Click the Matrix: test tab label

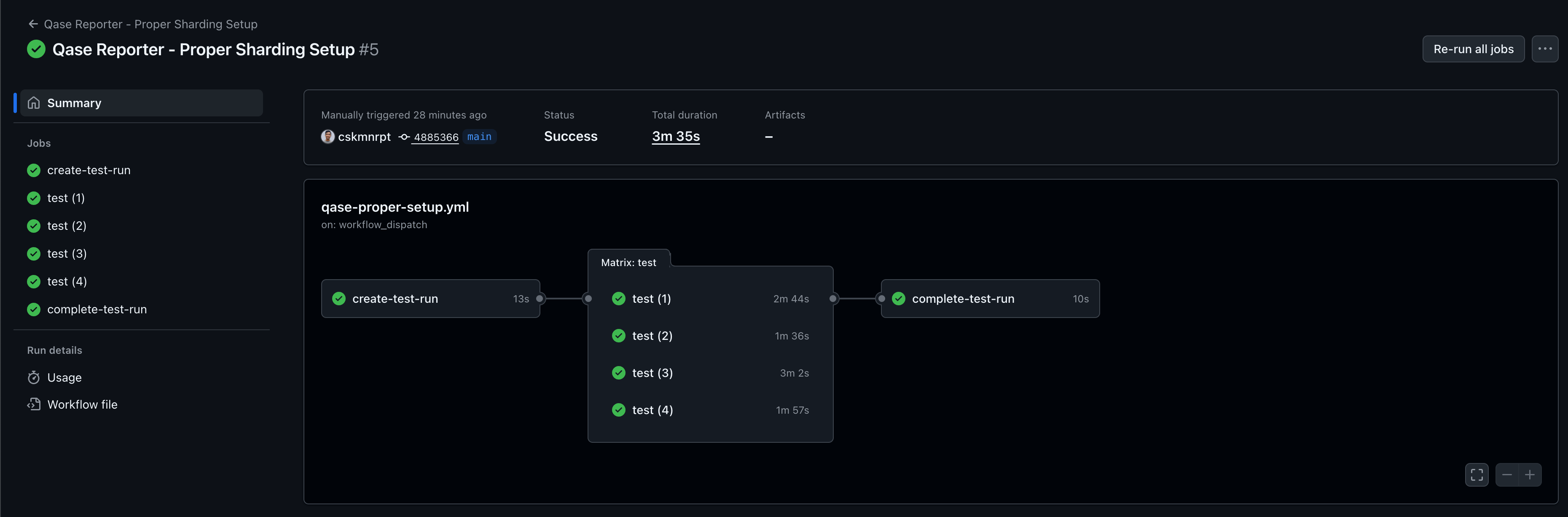(x=628, y=262)
